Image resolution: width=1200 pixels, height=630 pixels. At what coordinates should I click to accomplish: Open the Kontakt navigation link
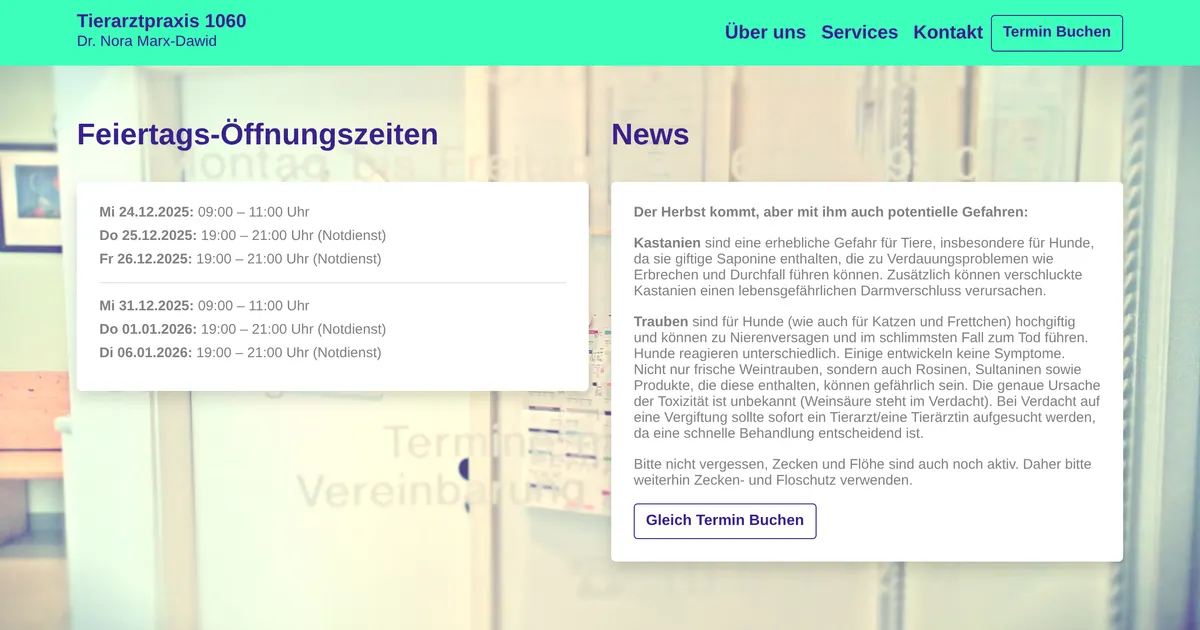(947, 32)
